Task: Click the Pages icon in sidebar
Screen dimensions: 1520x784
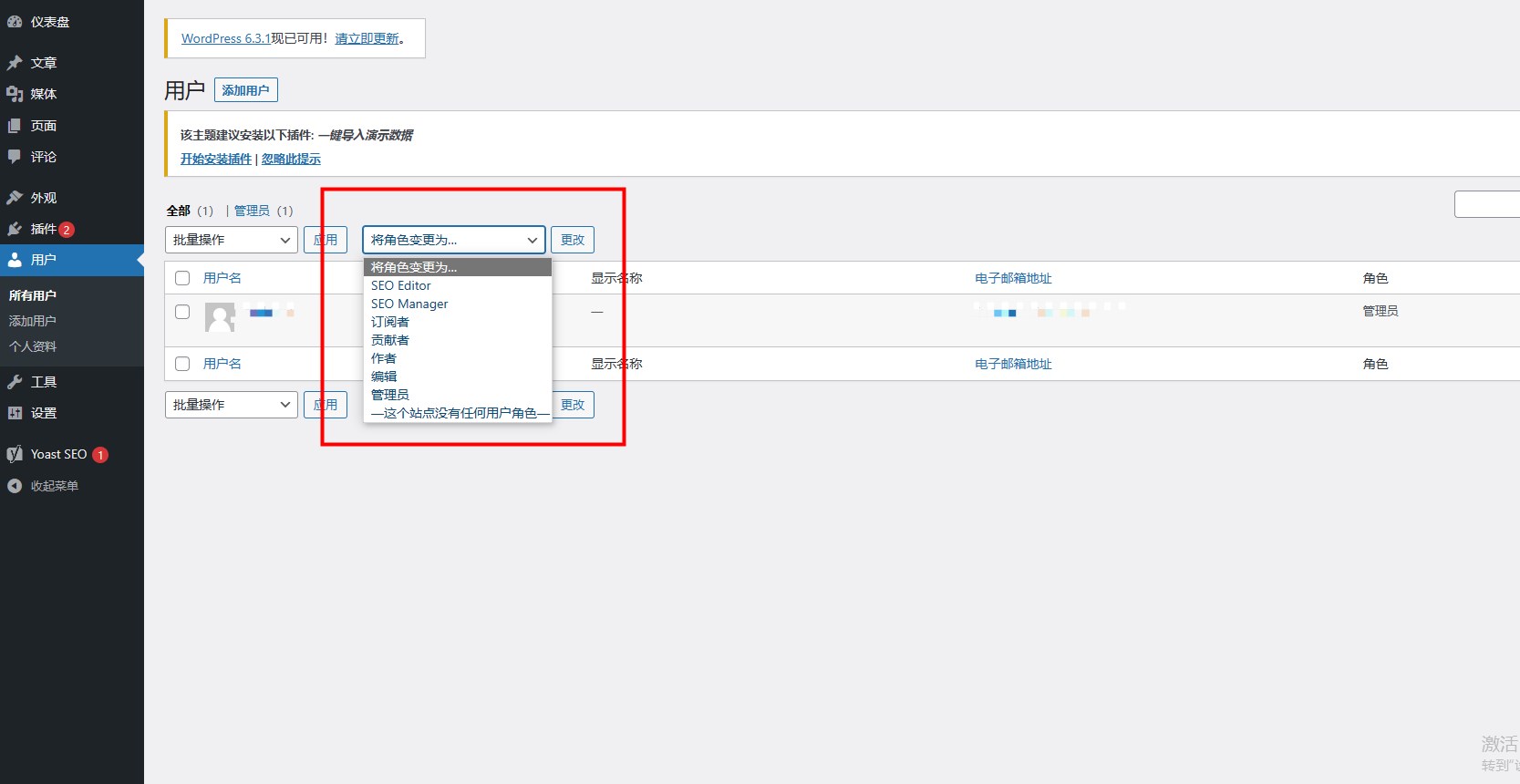Action: 15,126
